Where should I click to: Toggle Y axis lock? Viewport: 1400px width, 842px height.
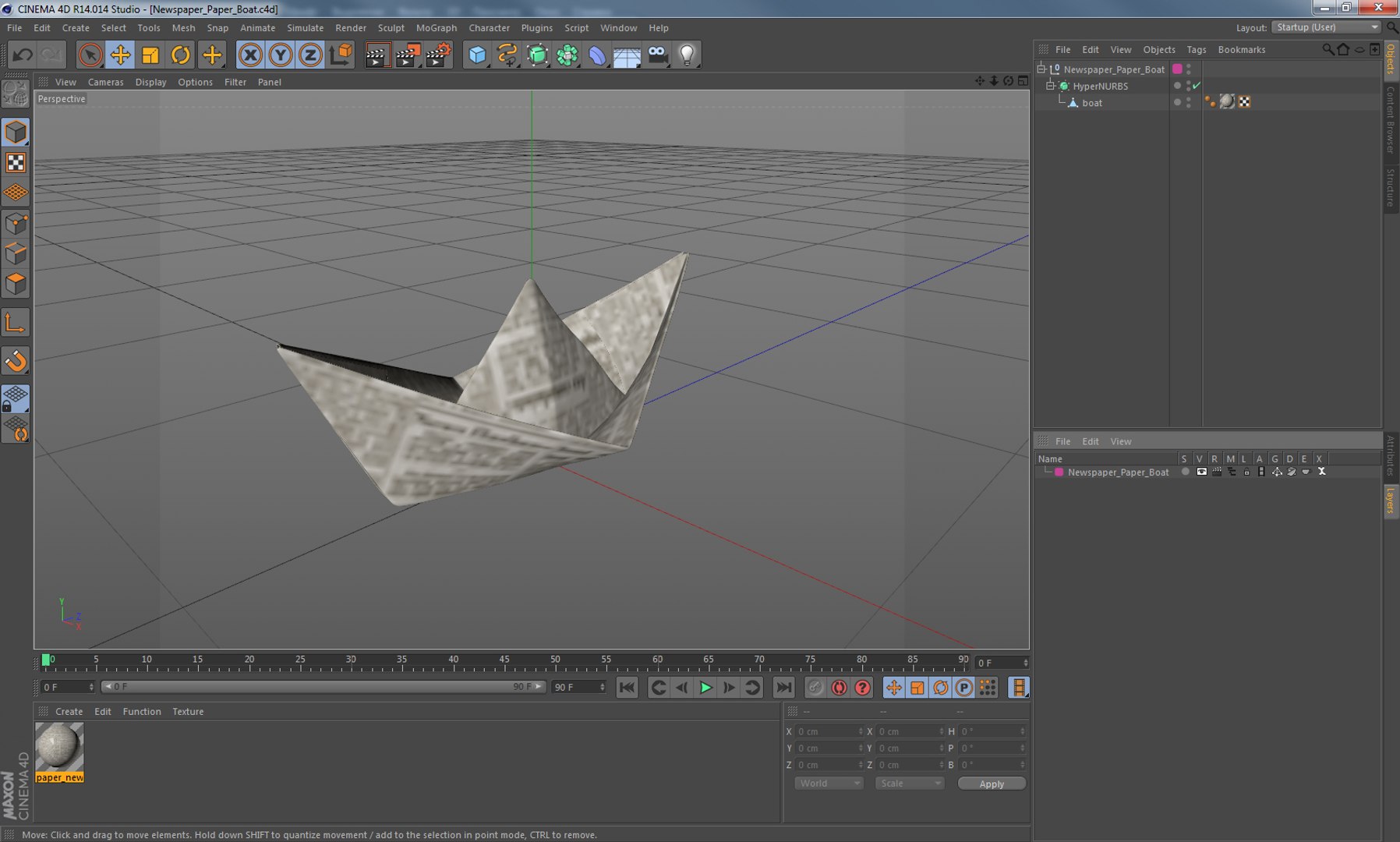click(x=281, y=55)
